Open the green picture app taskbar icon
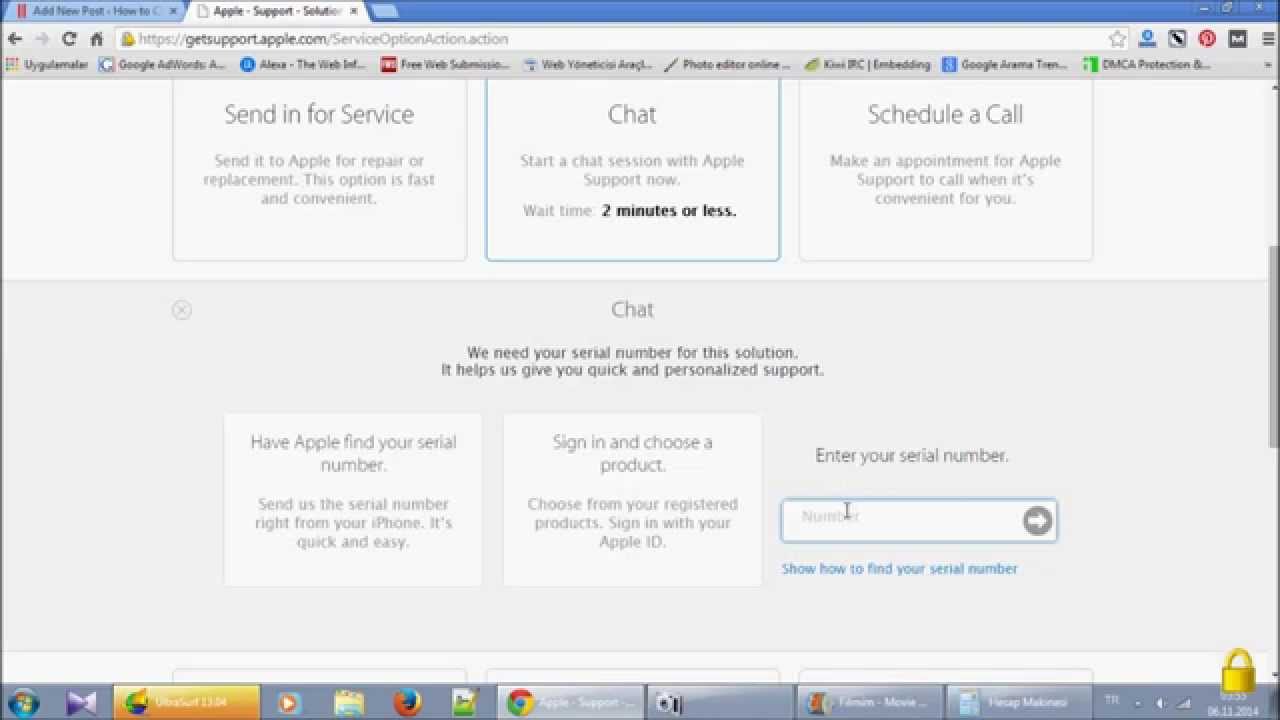The height and width of the screenshot is (720, 1280). pyautogui.click(x=465, y=703)
